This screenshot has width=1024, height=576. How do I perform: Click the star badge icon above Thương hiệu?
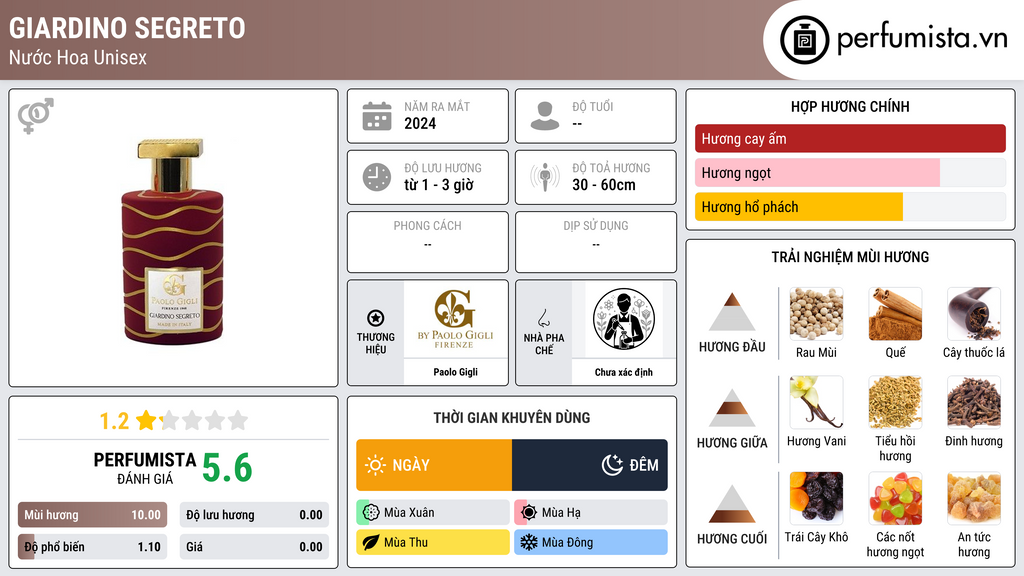pos(376,318)
